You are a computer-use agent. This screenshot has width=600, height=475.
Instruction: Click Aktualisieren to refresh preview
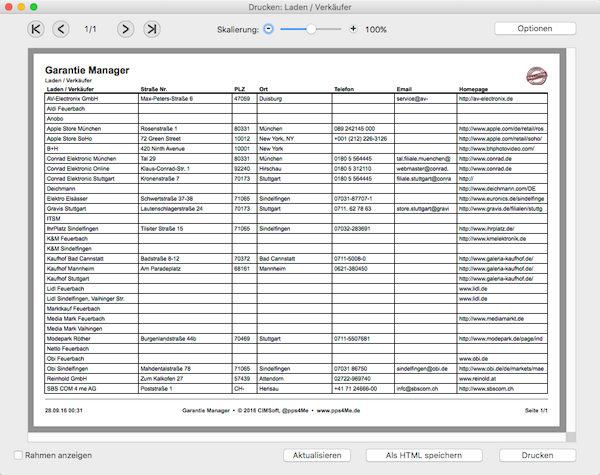pos(317,455)
